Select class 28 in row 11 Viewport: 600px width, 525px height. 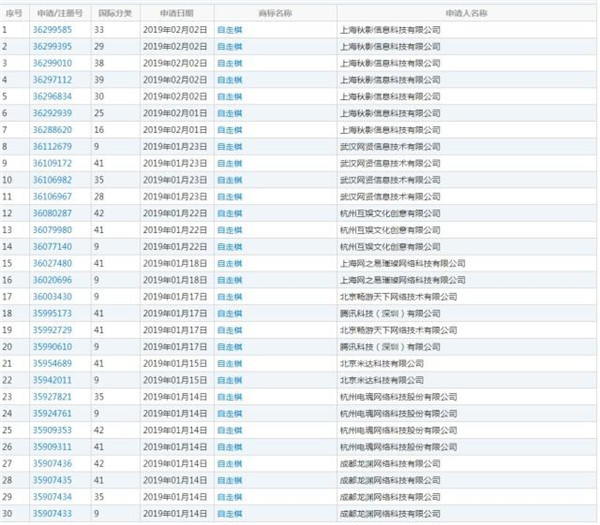point(99,197)
